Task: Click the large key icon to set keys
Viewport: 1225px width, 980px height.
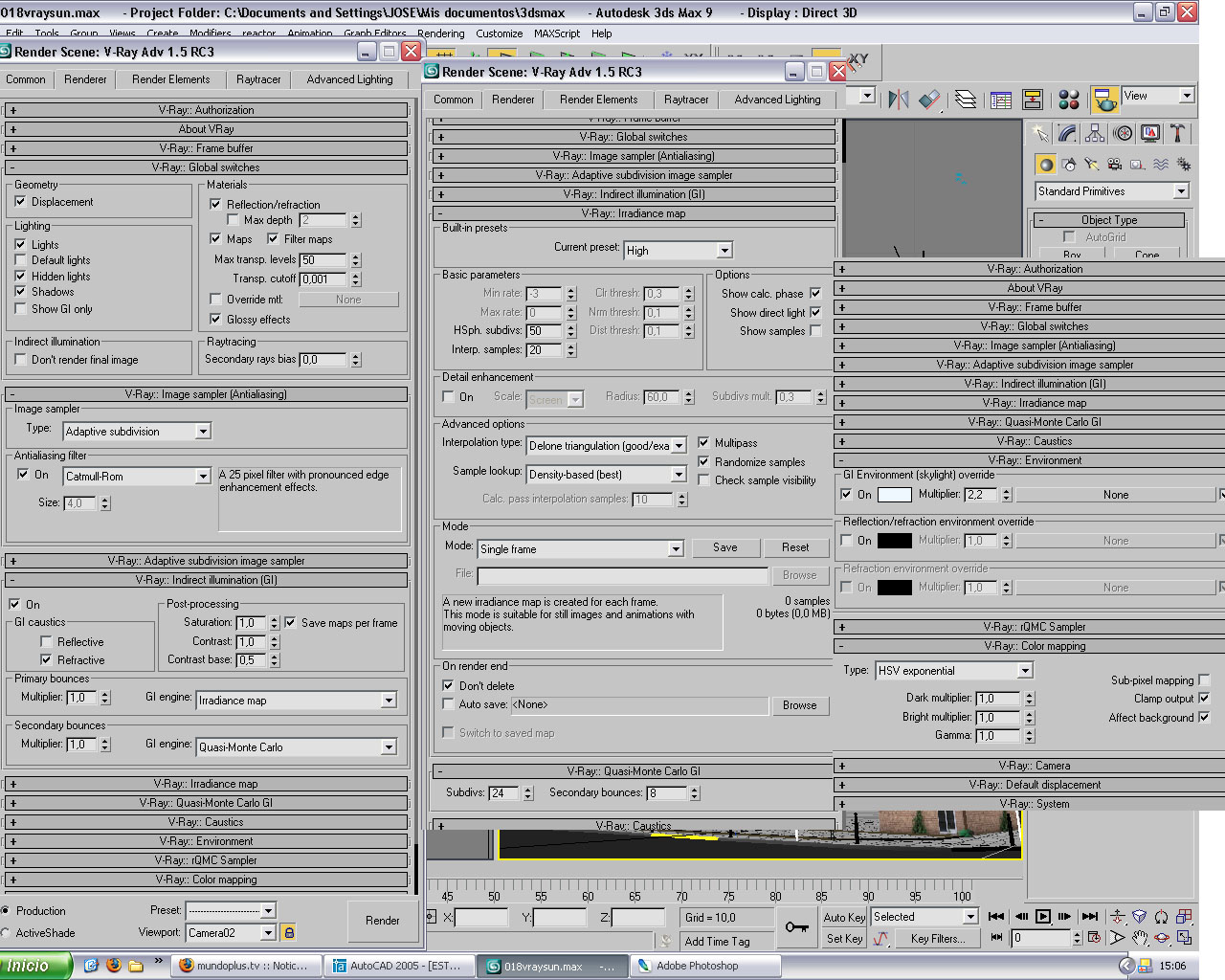Action: [796, 926]
